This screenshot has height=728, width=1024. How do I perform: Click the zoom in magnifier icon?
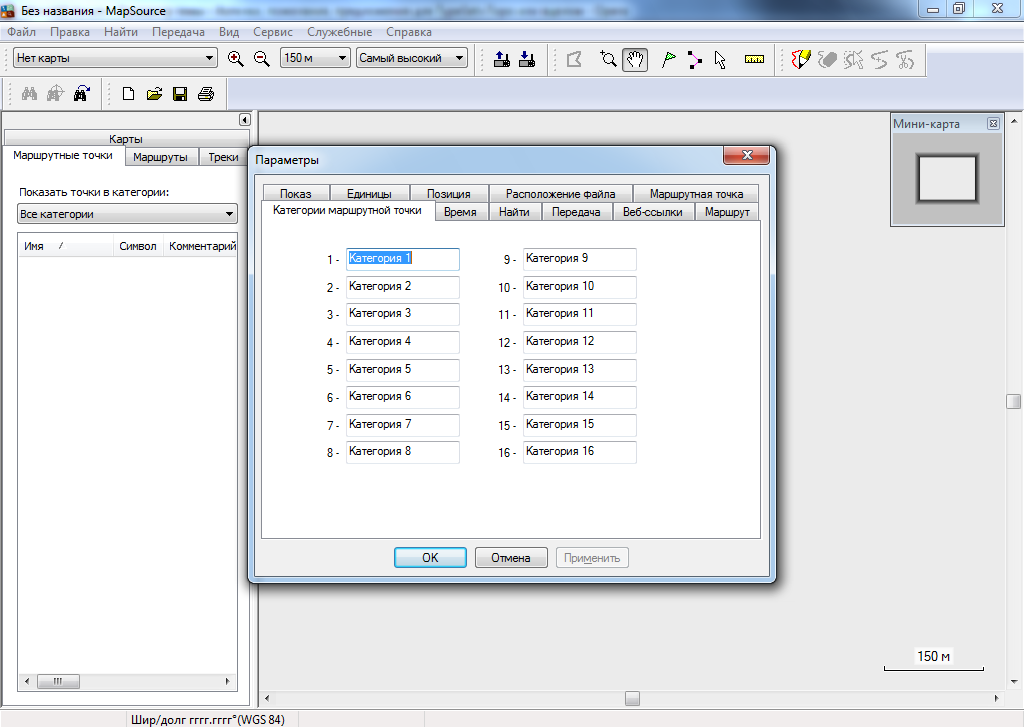click(x=236, y=59)
